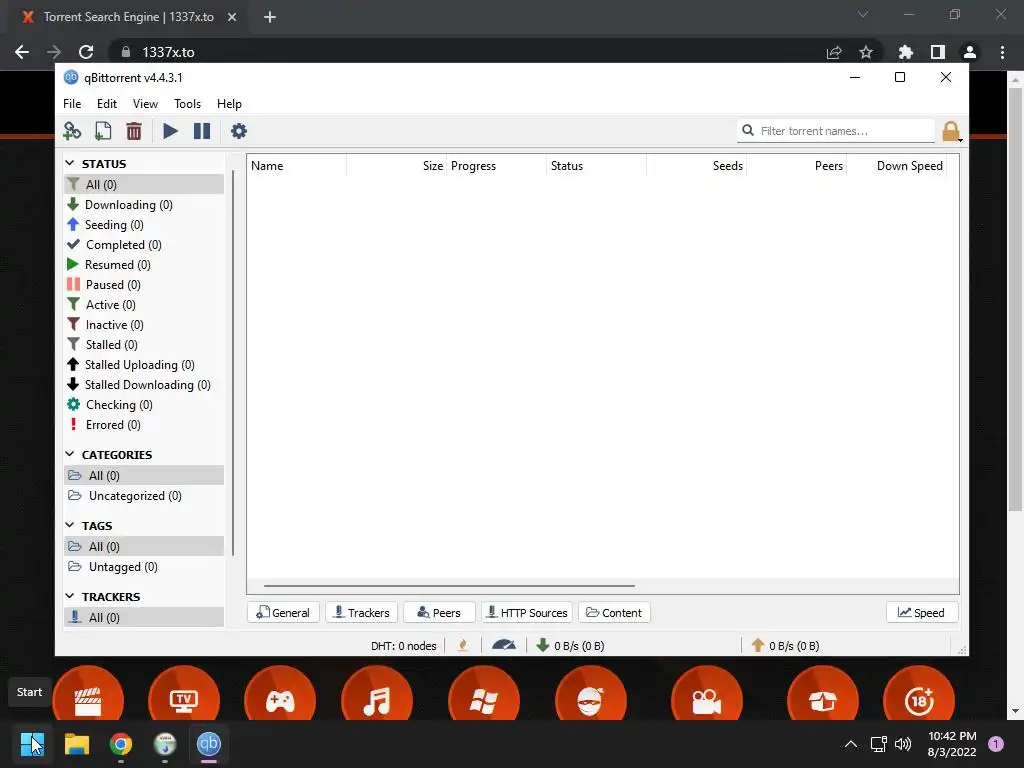Screen dimensions: 1024x768
Task: Click the Add Torrent File toolbar icon
Action: pos(103,131)
